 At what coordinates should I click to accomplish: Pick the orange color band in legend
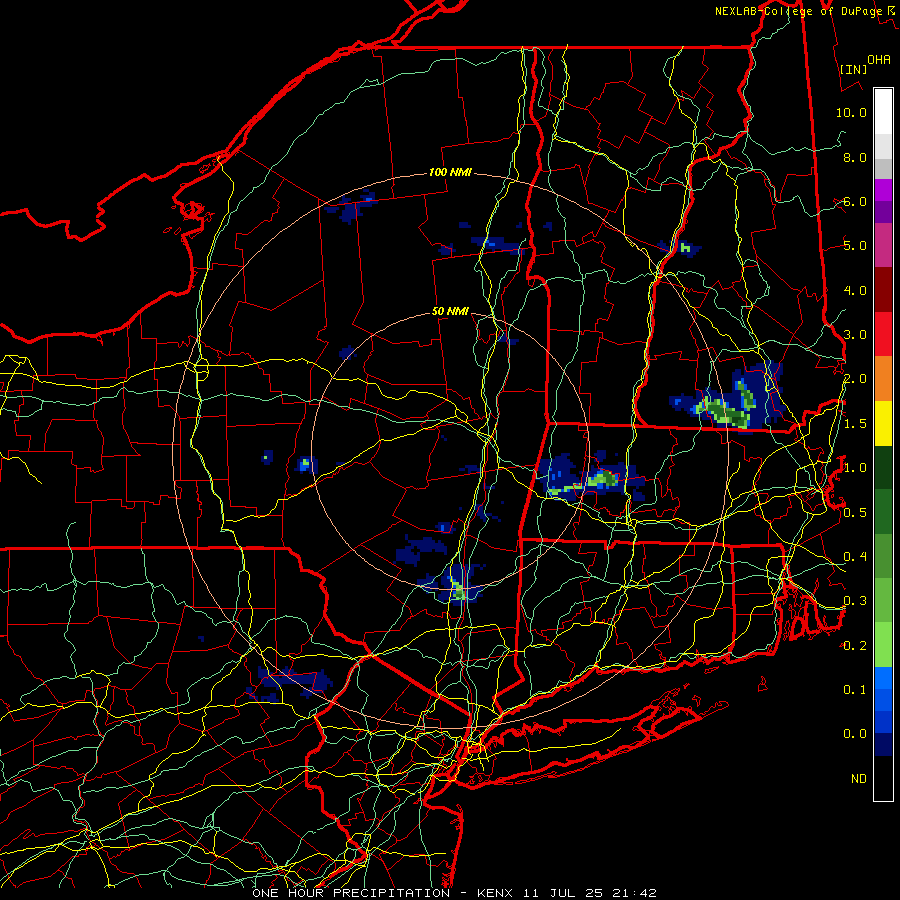tap(883, 378)
